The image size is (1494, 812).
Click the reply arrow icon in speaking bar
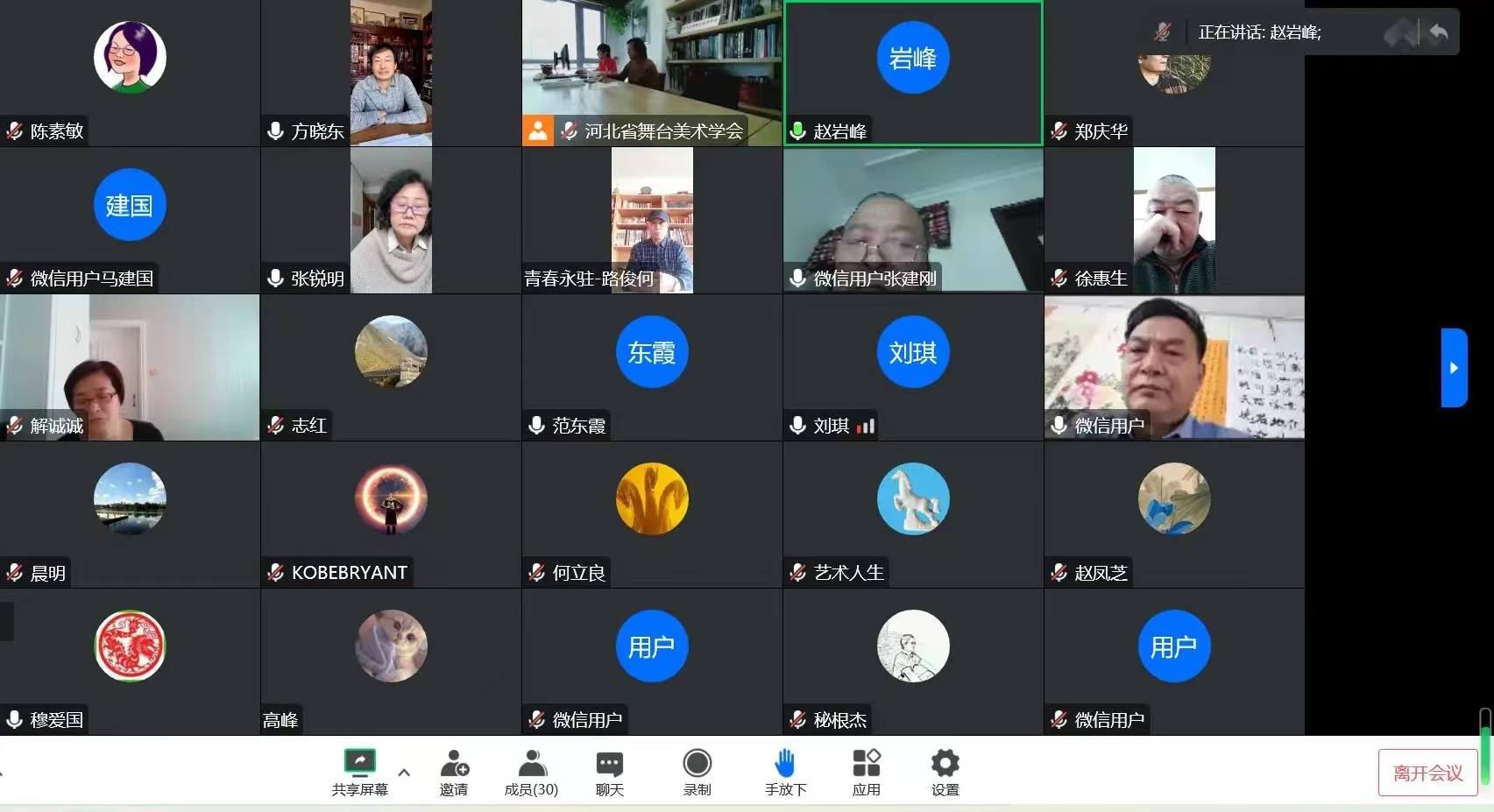pyautogui.click(x=1438, y=33)
